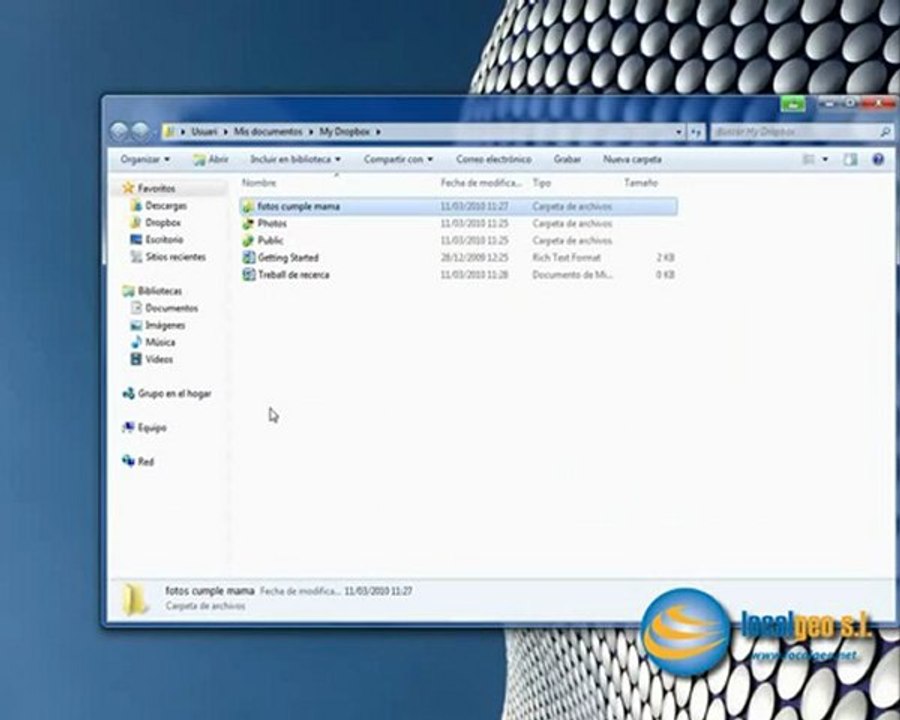Click the Equipo computer icon
Viewport: 900px width, 720px height.
(x=129, y=427)
